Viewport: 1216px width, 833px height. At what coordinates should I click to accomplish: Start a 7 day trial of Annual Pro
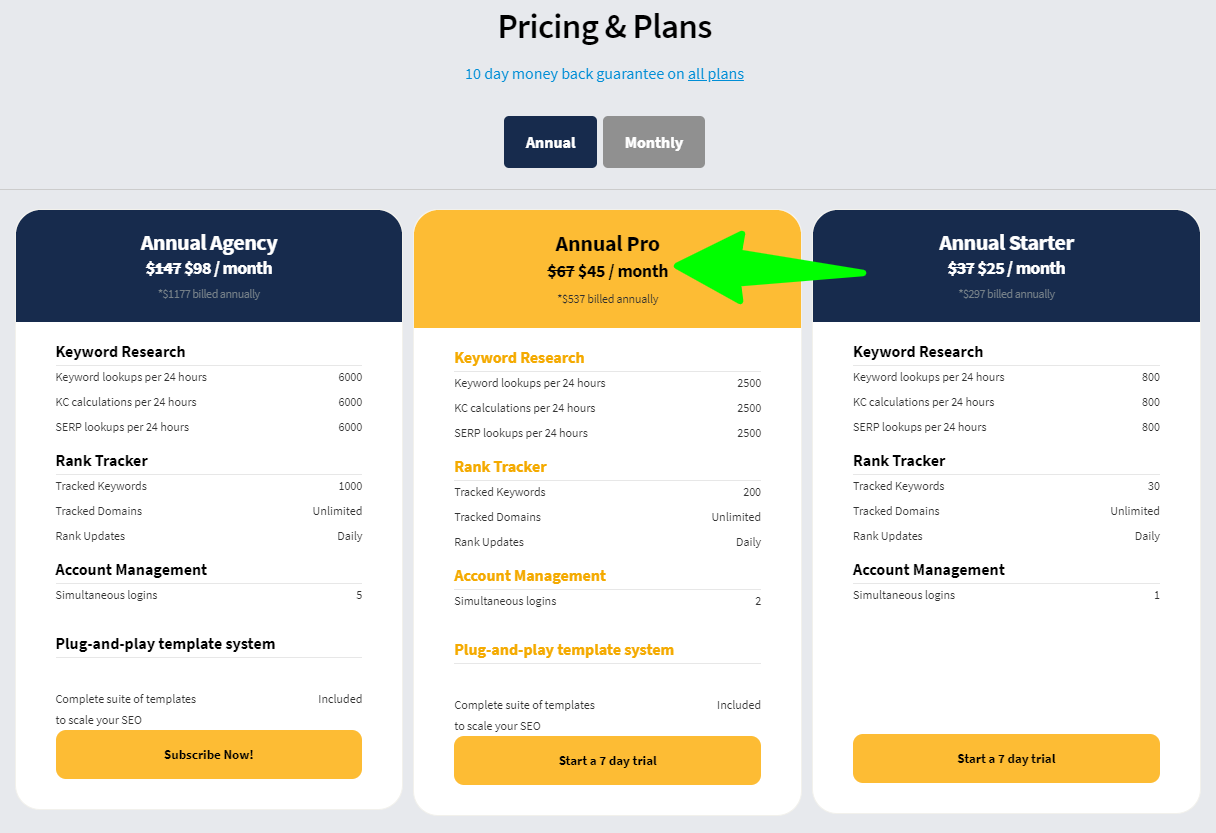(607, 760)
